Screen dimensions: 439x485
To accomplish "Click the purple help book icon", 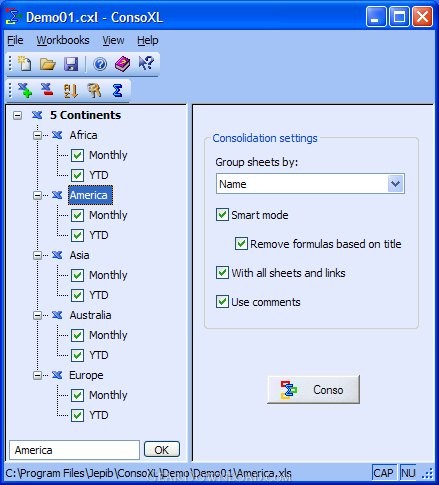I will tap(122, 63).
